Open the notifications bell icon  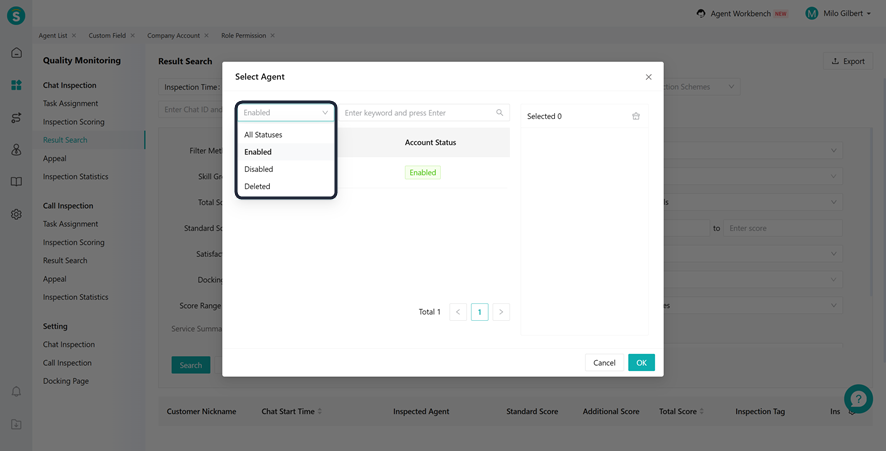[16, 391]
